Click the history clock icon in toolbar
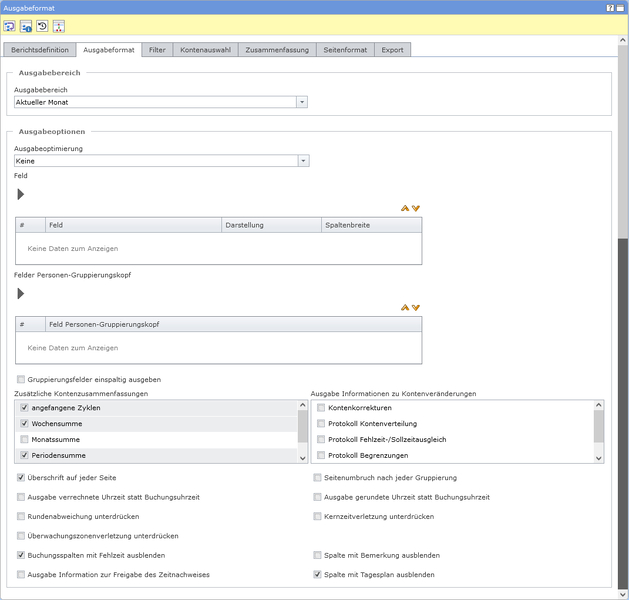Image resolution: width=629 pixels, height=600 pixels. point(42,25)
